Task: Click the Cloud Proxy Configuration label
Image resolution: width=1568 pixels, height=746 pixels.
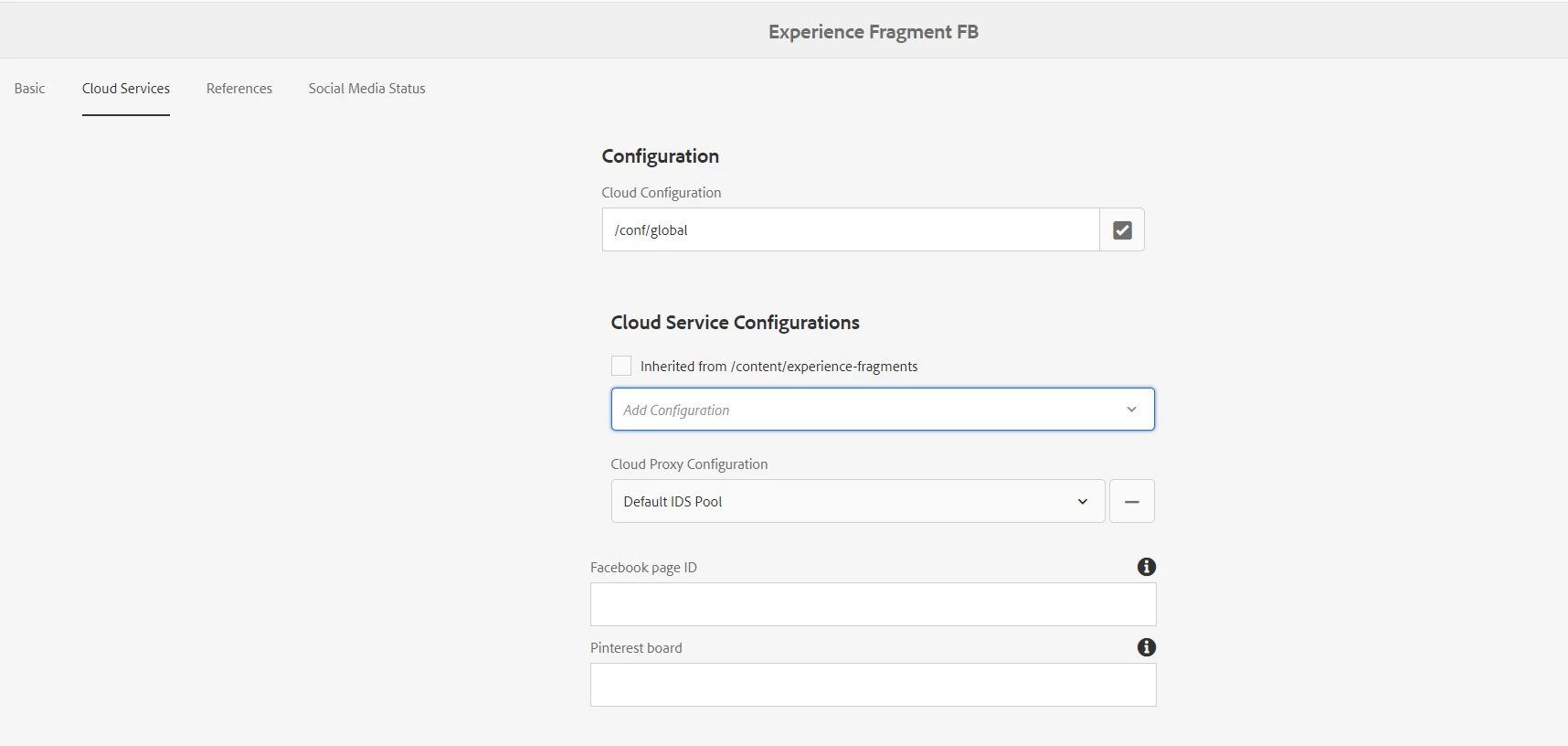Action: [x=689, y=464]
